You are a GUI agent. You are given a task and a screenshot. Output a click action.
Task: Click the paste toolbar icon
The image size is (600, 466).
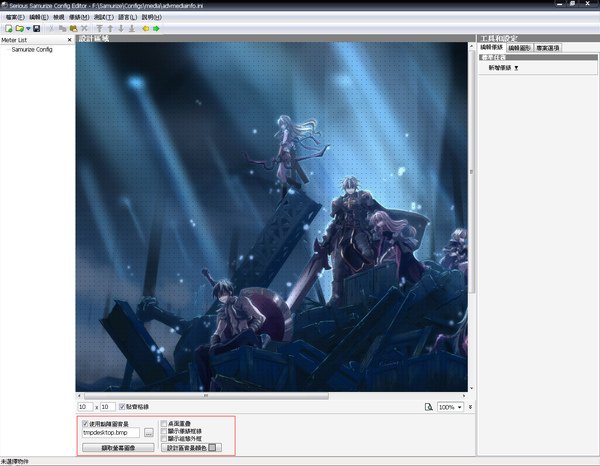(x=73, y=29)
